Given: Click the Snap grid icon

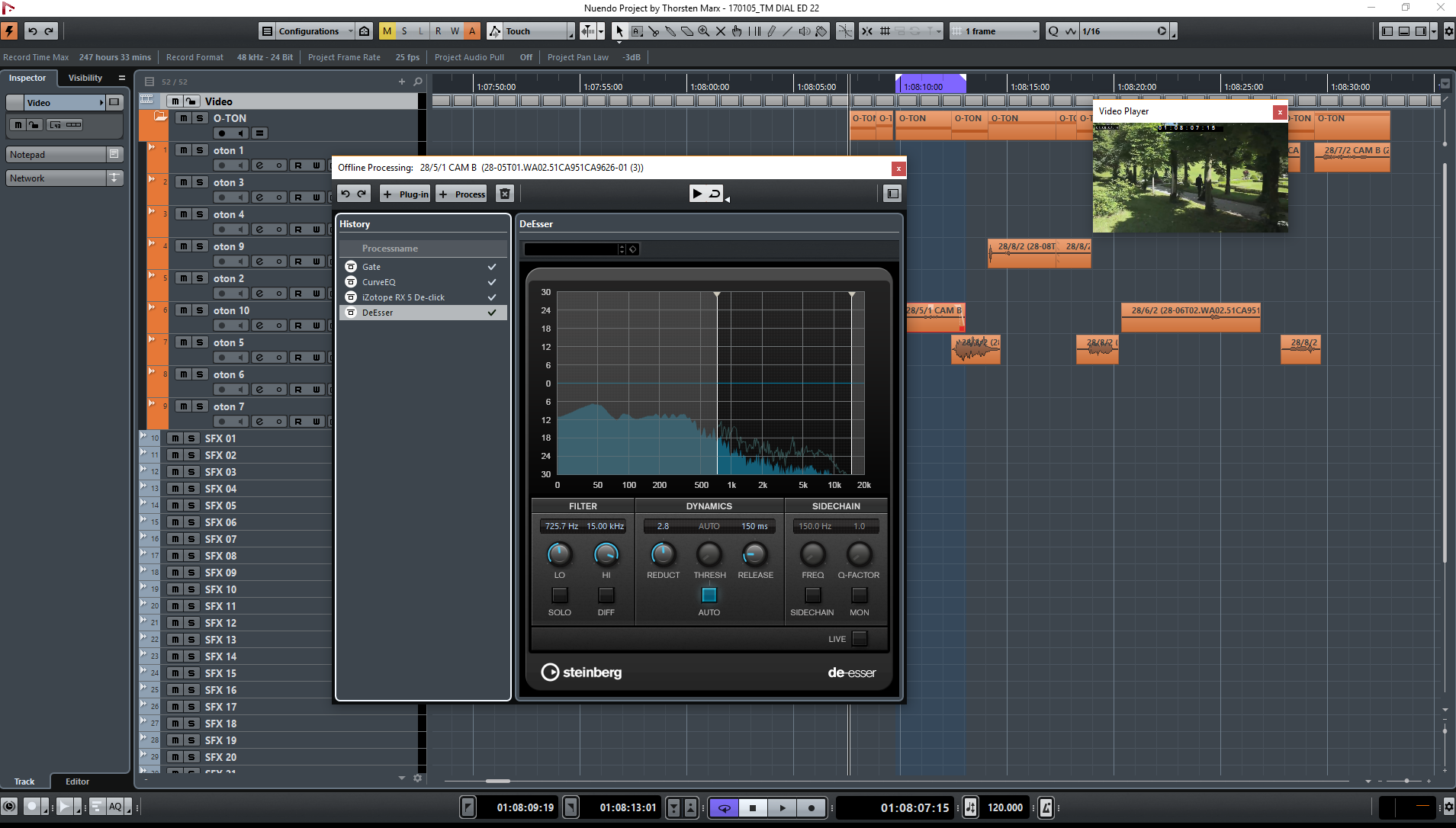Looking at the screenshot, I should click(x=885, y=31).
